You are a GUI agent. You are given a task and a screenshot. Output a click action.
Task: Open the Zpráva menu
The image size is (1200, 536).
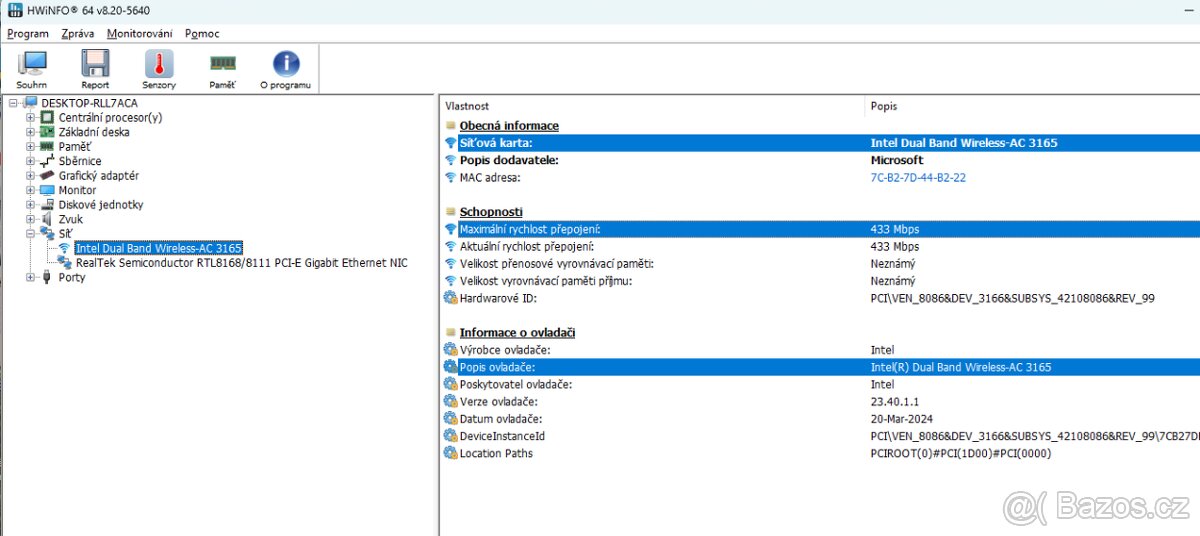click(78, 33)
